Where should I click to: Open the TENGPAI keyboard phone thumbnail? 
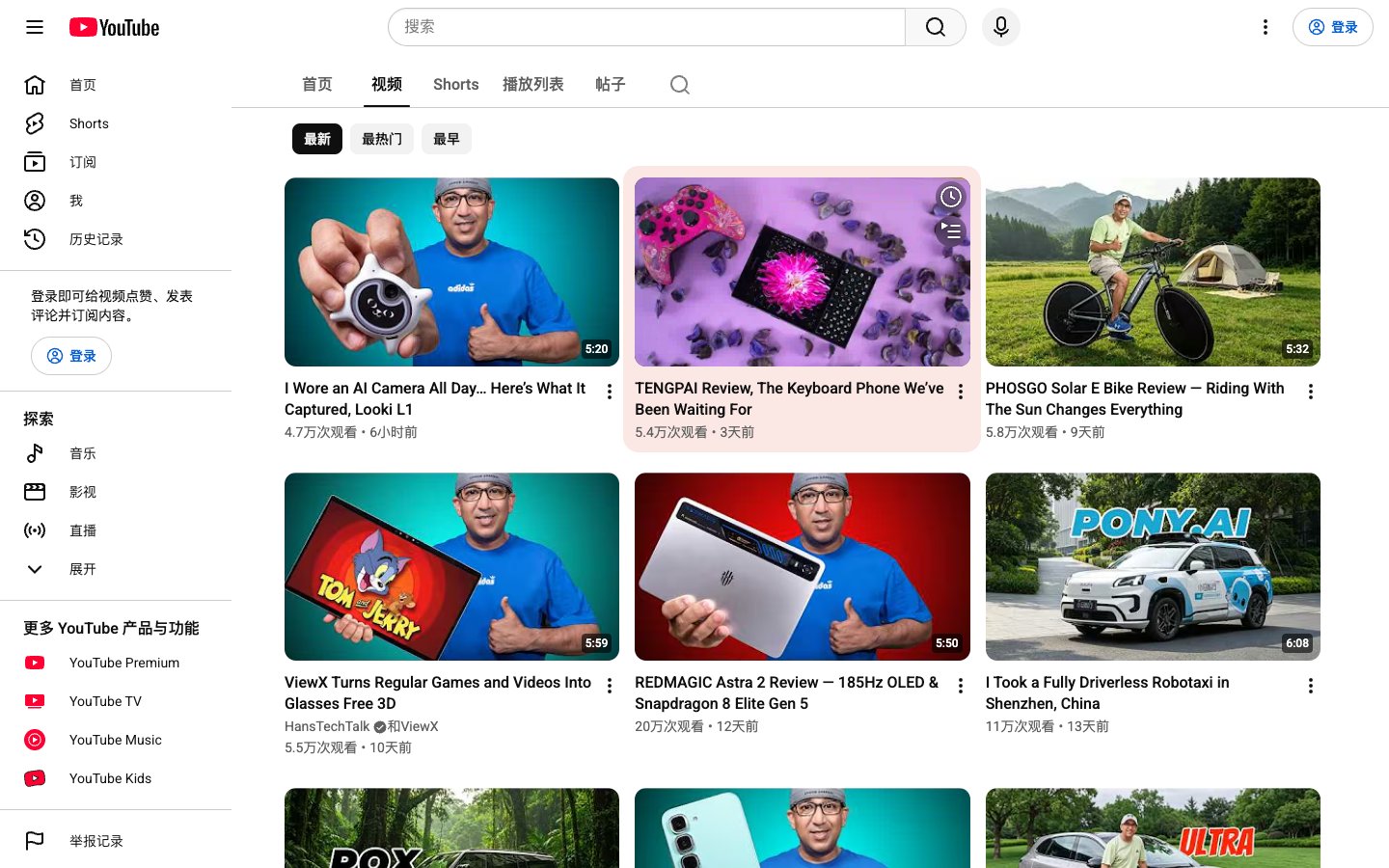tap(803, 272)
